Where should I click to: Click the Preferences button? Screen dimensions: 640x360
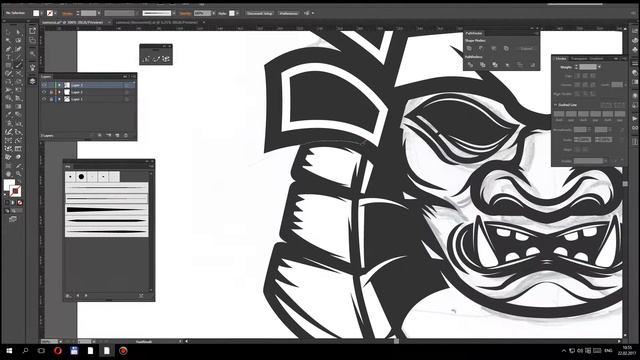289,13
